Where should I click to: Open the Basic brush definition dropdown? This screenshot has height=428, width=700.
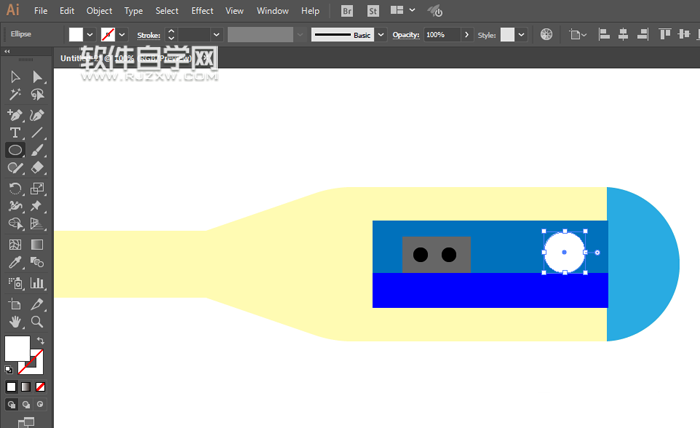(x=381, y=34)
